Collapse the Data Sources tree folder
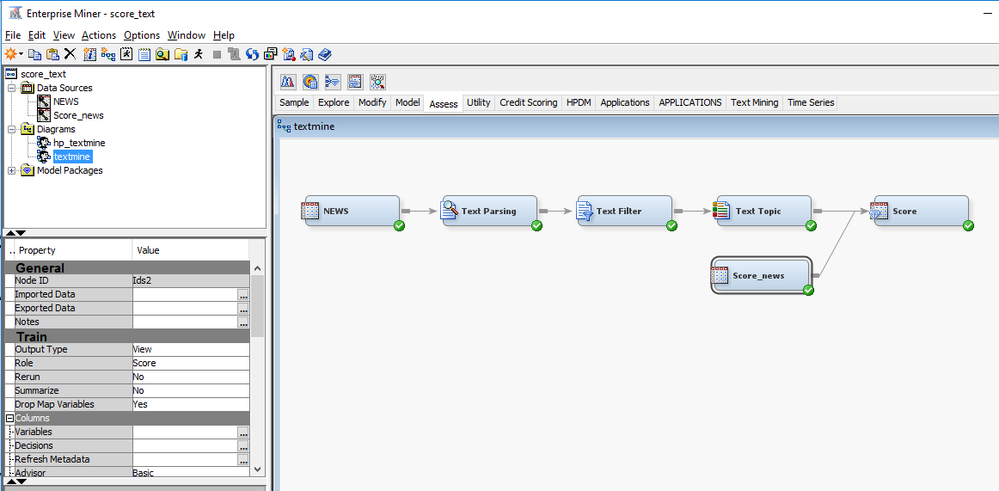The width and height of the screenshot is (999, 491). [x=11, y=87]
